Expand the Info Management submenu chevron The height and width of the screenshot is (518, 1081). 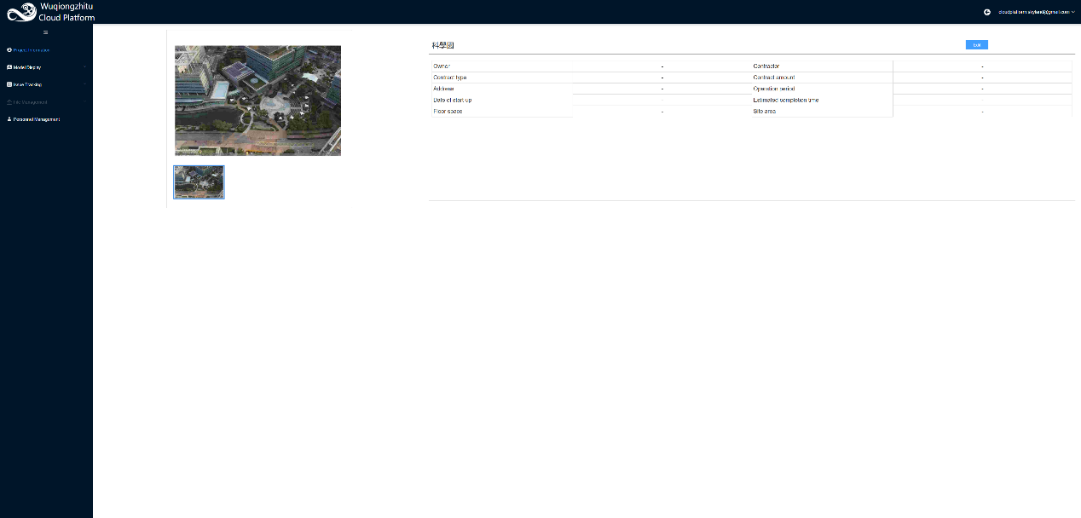pos(85,102)
